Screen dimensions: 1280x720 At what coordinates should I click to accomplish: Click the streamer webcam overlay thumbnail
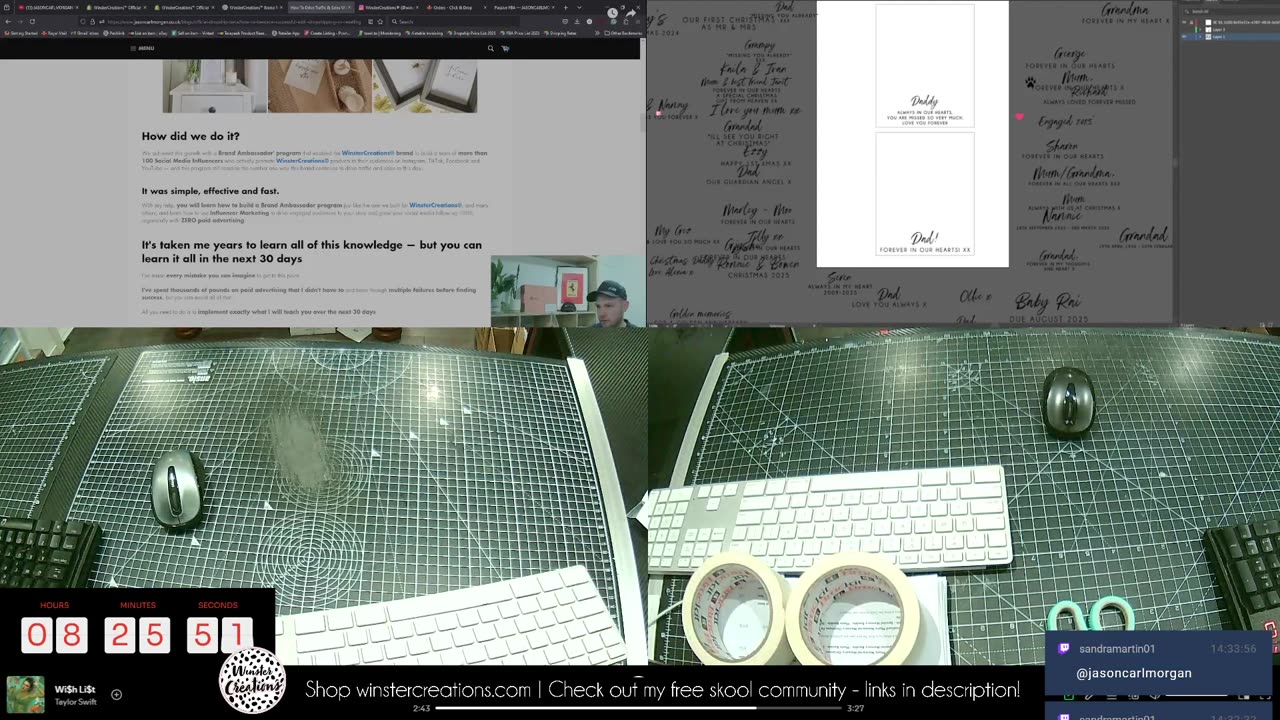[567, 291]
